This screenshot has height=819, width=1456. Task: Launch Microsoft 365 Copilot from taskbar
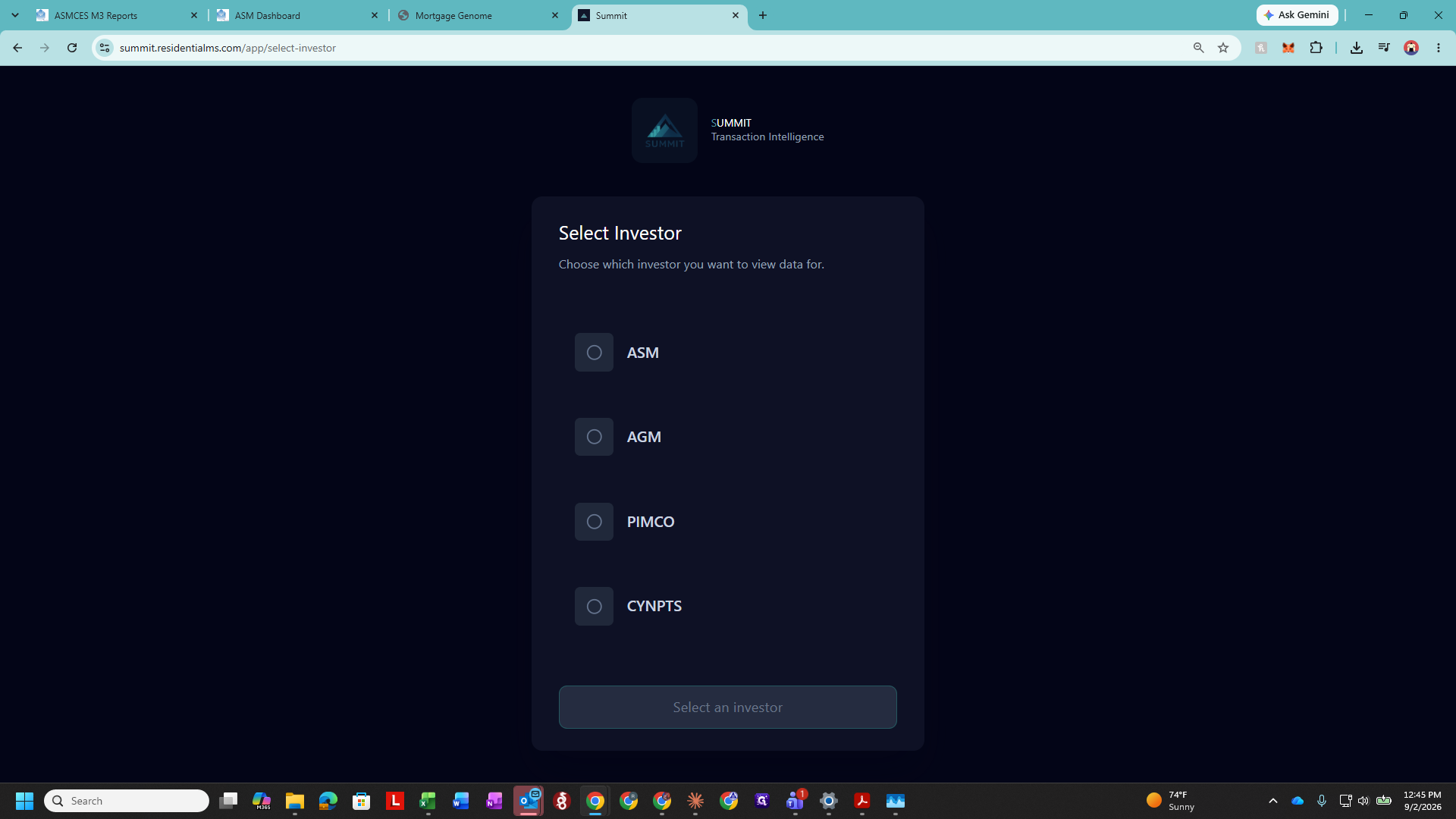(262, 801)
